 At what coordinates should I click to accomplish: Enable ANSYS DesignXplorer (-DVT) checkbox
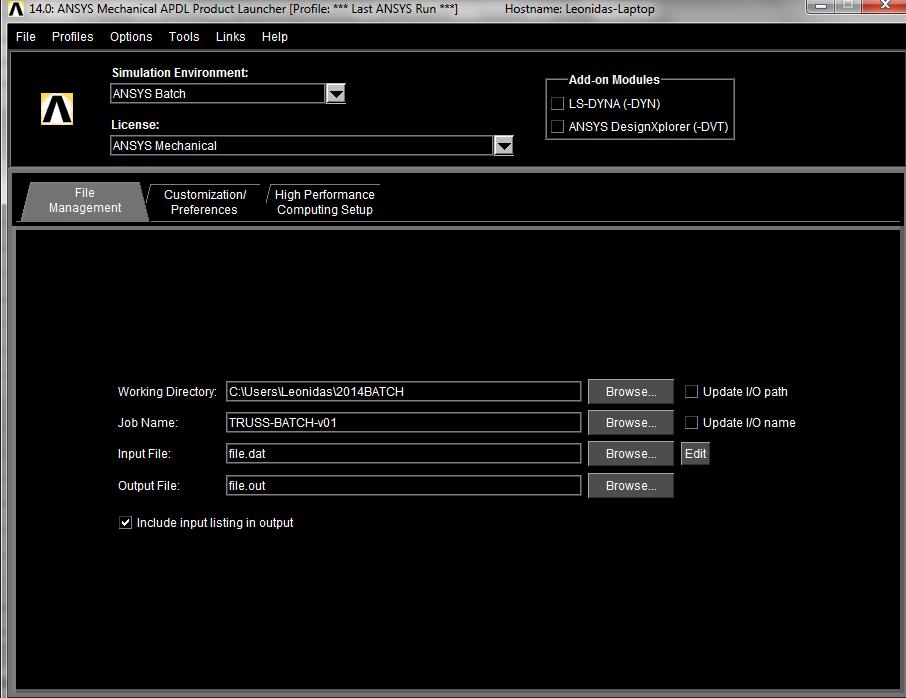click(558, 127)
